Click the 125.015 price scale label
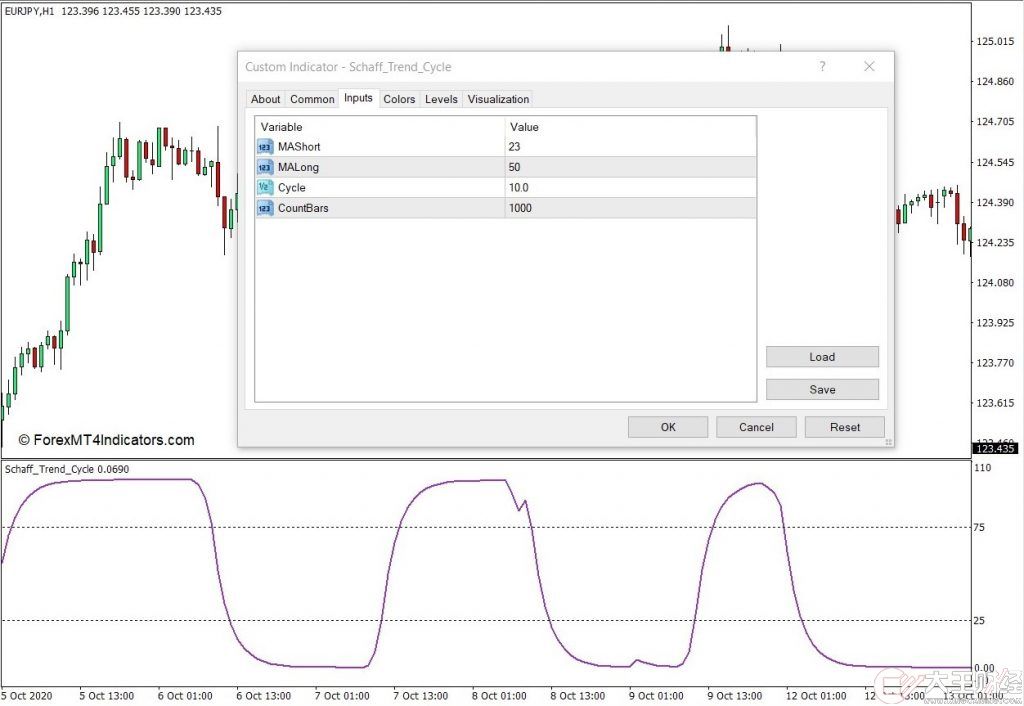The width and height of the screenshot is (1024, 706). point(995,41)
